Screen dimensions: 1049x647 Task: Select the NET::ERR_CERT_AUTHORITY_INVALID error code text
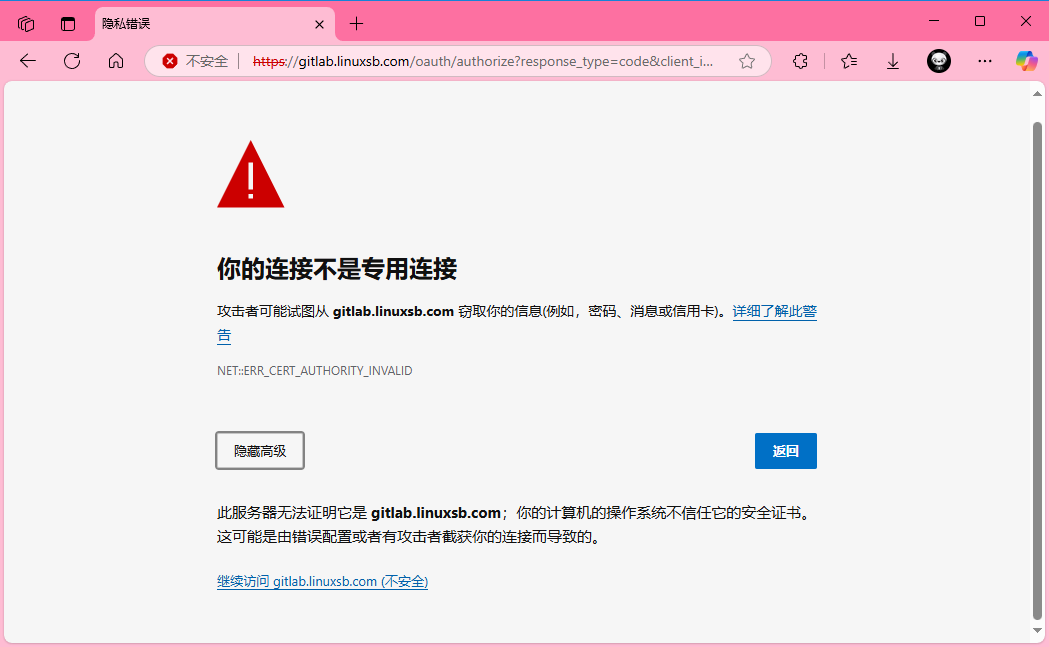coord(314,371)
